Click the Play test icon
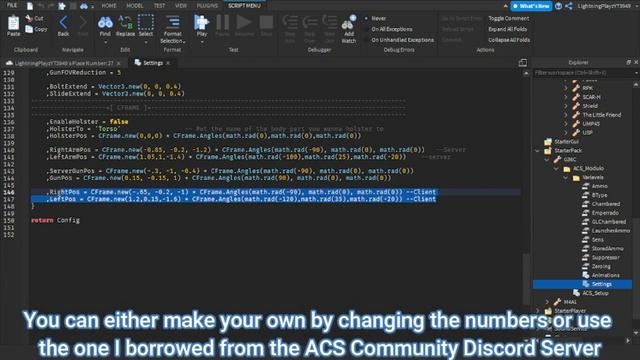Screen dimensions: 640x360 point(201,22)
